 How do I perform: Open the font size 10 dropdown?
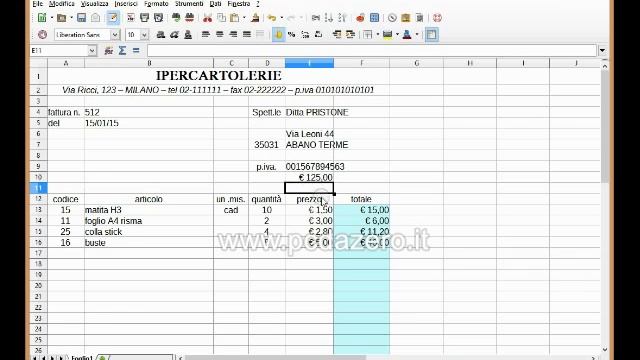click(144, 35)
